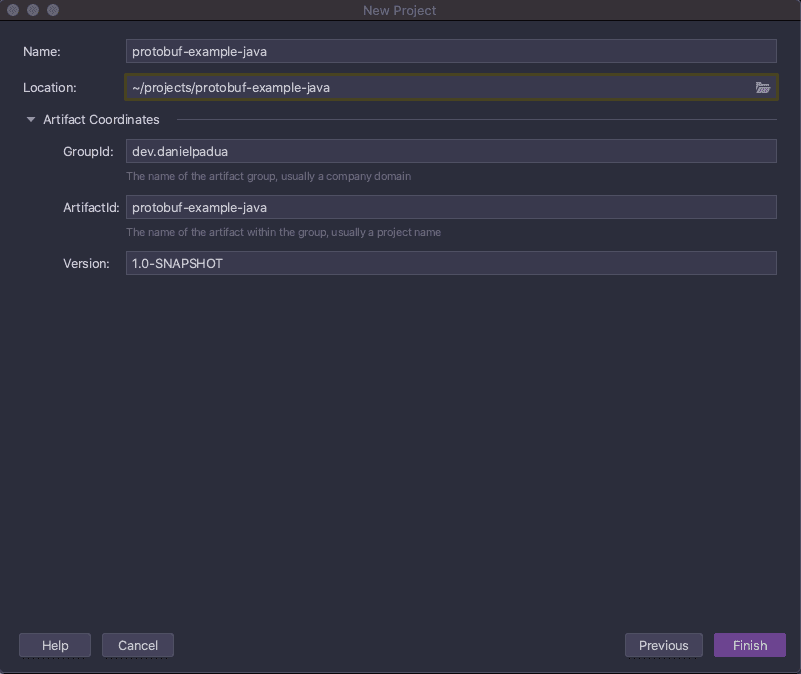The height and width of the screenshot is (674, 801).
Task: Click Previous to go back a step
Action: (663, 645)
